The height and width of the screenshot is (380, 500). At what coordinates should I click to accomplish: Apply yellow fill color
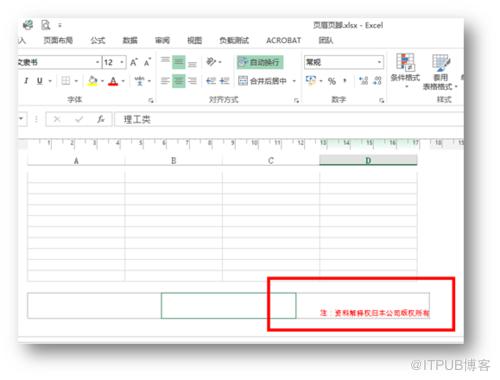(x=92, y=81)
